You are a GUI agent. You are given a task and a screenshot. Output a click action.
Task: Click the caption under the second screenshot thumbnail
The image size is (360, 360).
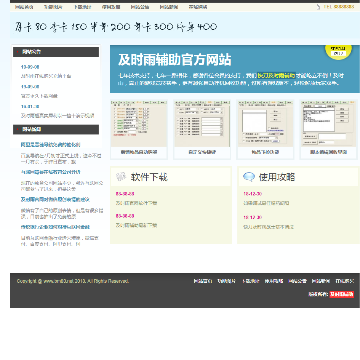point(202,152)
